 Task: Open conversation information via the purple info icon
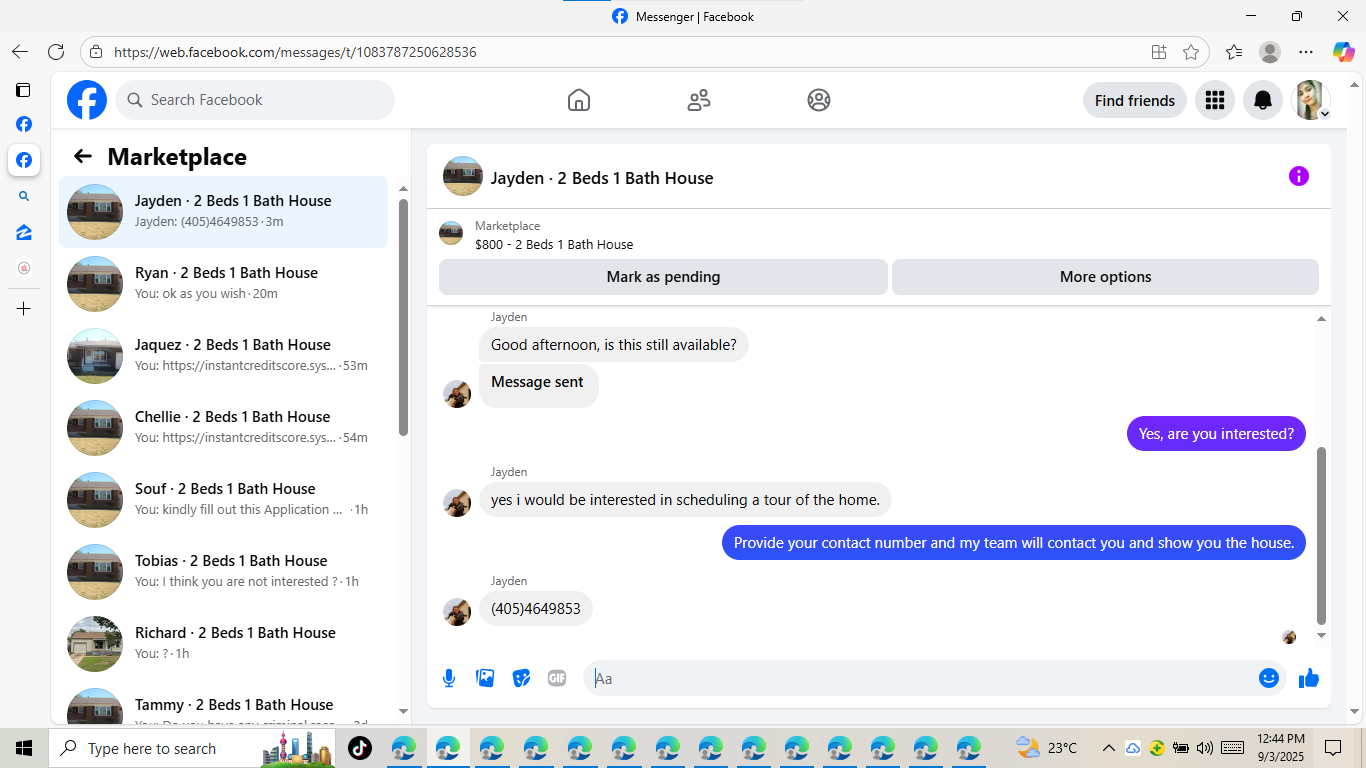click(1299, 176)
